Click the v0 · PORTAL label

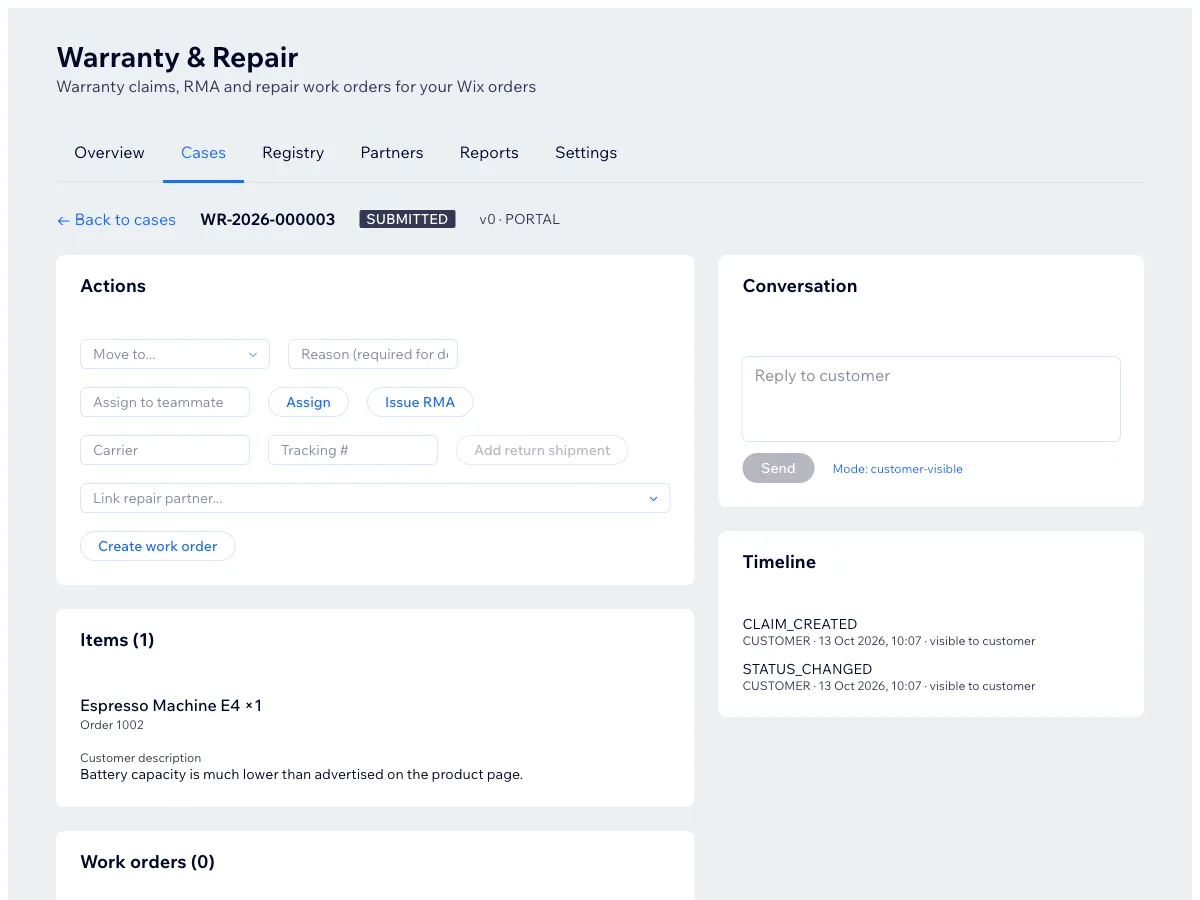point(519,219)
